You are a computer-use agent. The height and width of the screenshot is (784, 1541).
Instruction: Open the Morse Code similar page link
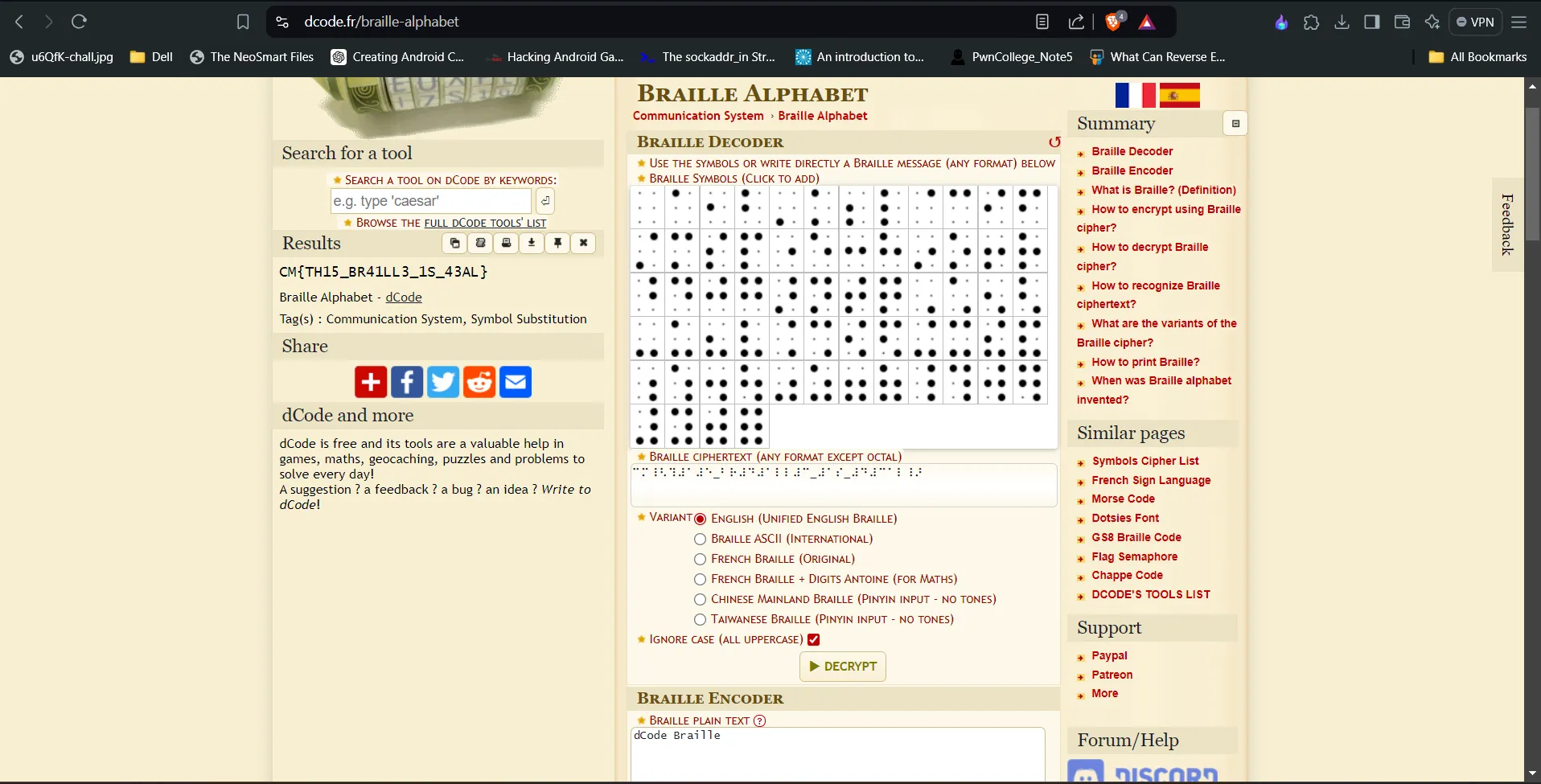point(1123,499)
